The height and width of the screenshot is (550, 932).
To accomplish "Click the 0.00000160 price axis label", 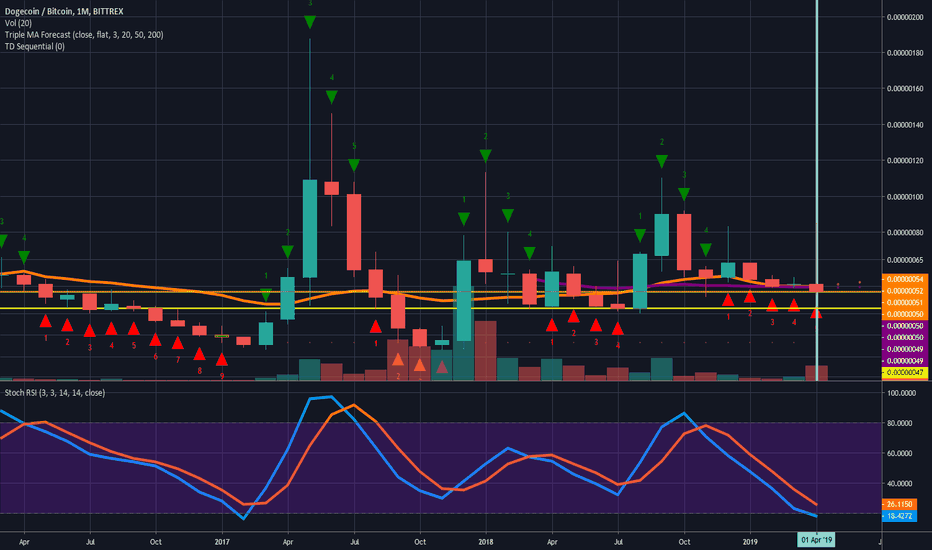I will pos(905,89).
